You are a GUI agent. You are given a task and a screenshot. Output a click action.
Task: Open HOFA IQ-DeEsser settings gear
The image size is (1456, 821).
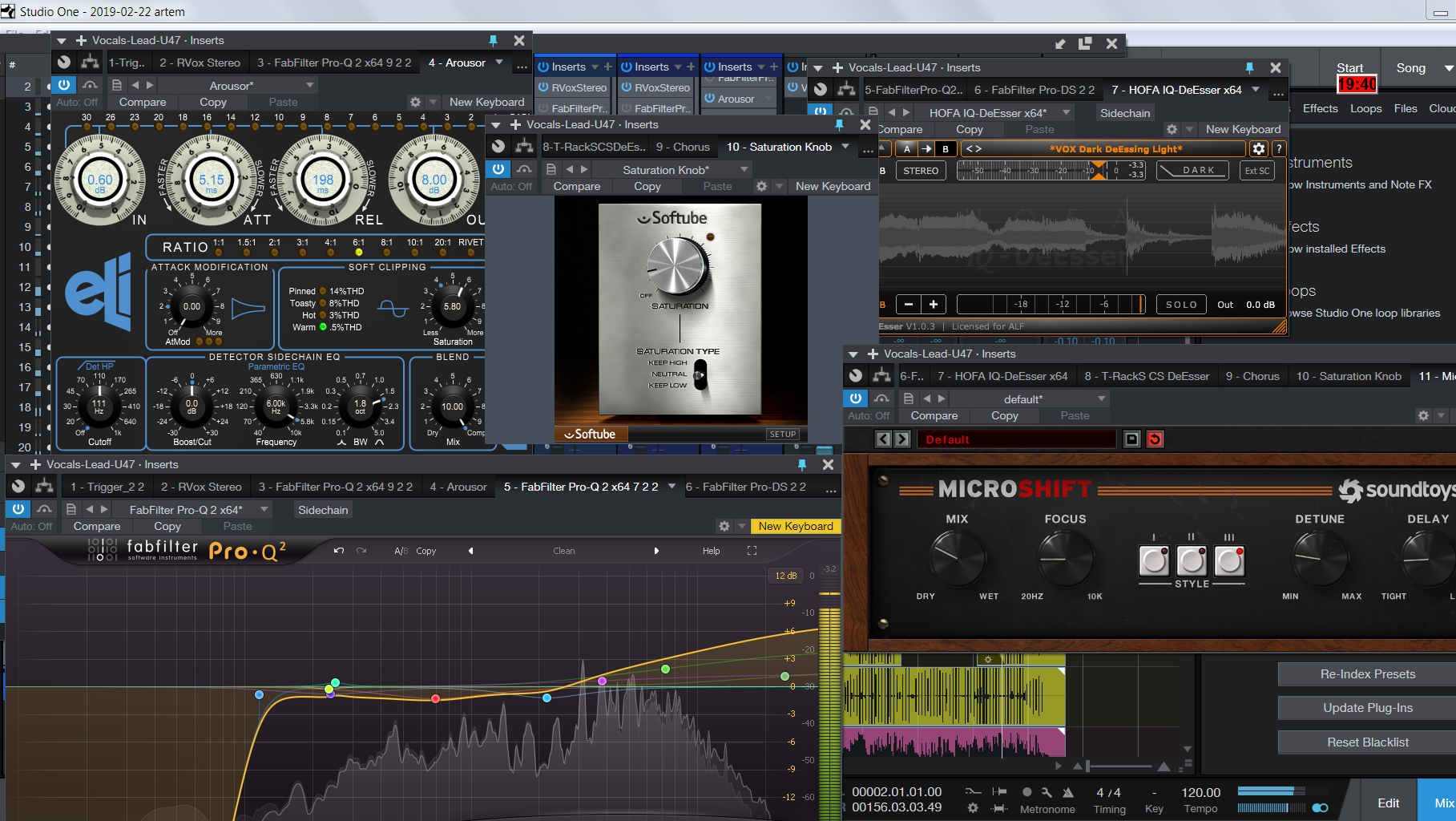point(1258,148)
